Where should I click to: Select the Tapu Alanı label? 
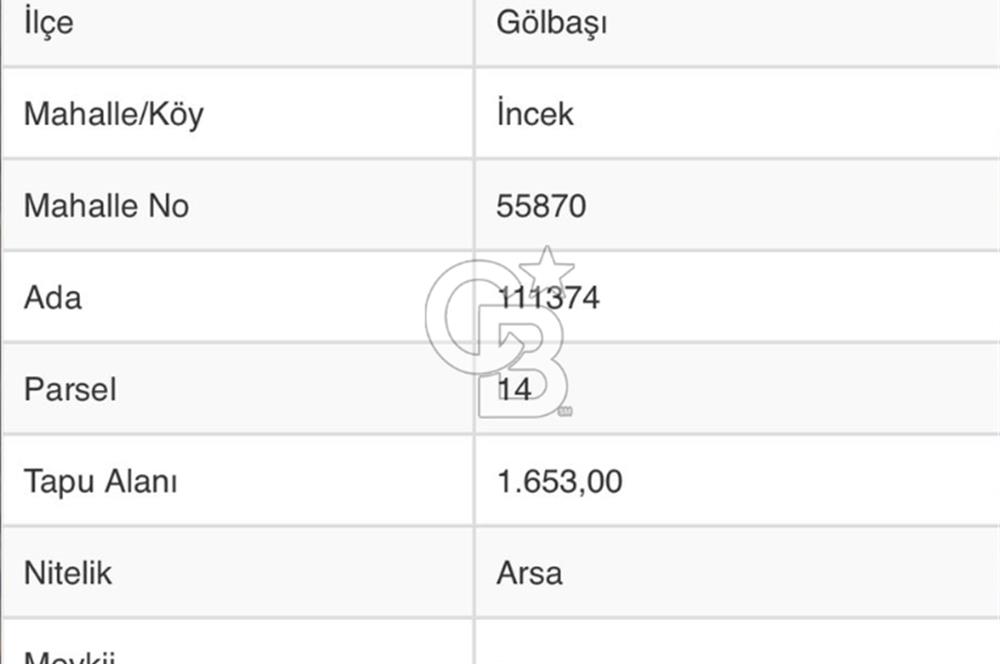tap(100, 482)
